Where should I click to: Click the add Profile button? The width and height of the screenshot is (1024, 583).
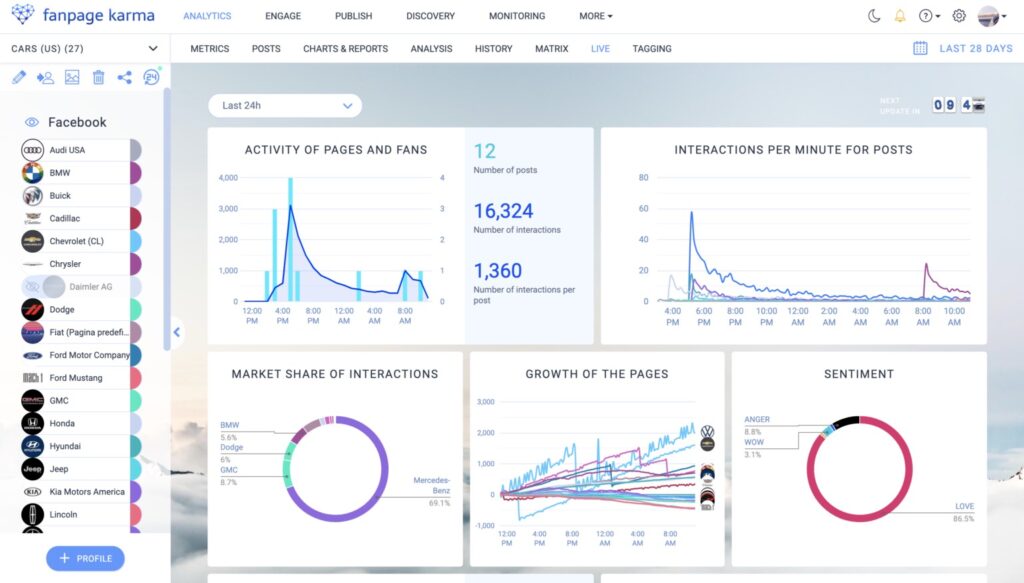(x=85, y=558)
